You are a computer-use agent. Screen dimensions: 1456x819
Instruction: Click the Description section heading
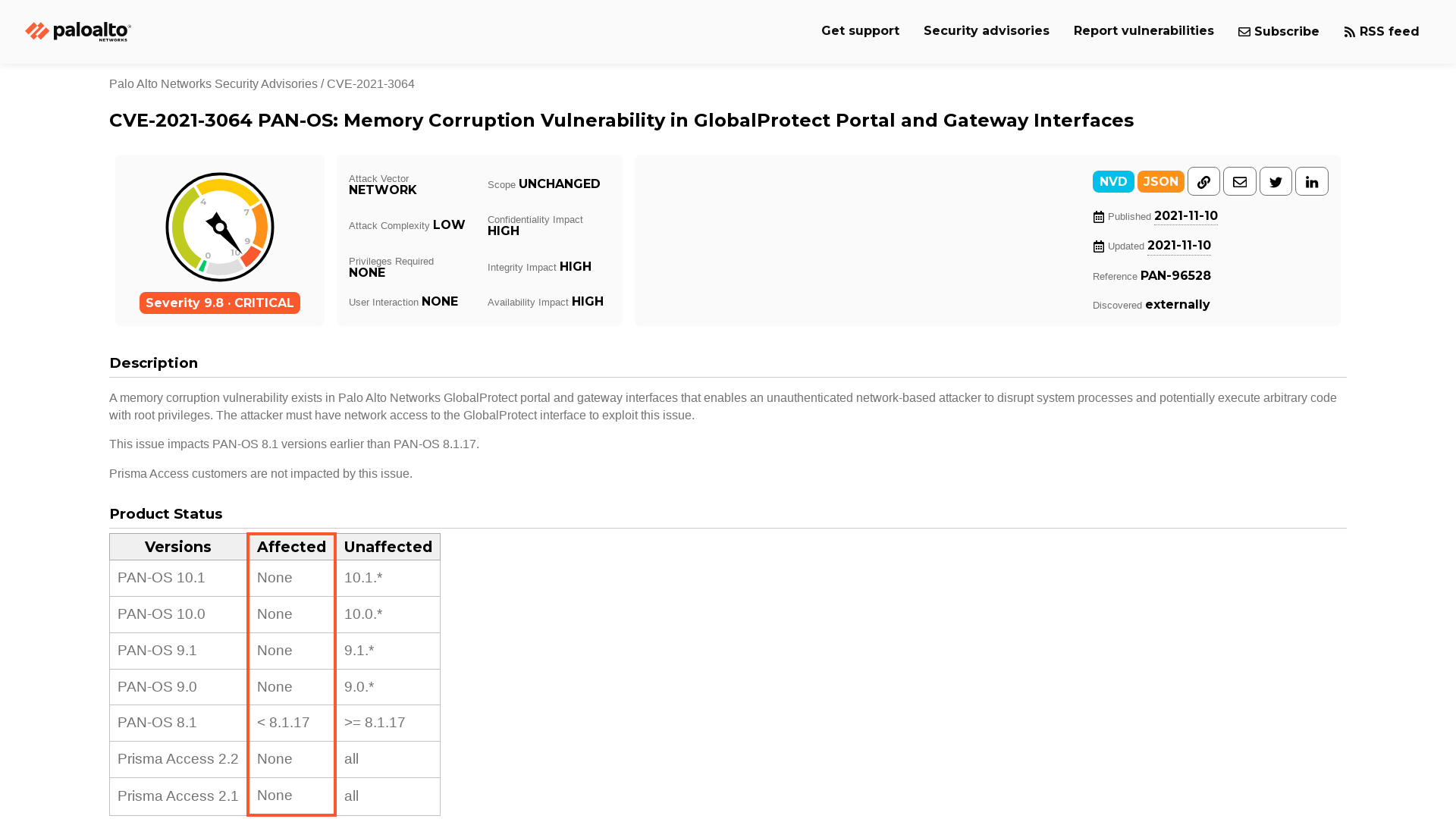(x=154, y=363)
